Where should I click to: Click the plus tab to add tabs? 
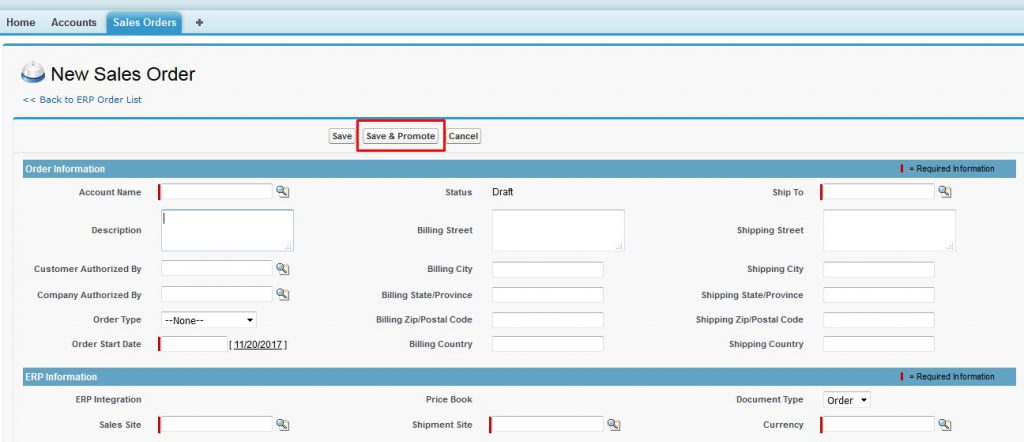point(199,23)
